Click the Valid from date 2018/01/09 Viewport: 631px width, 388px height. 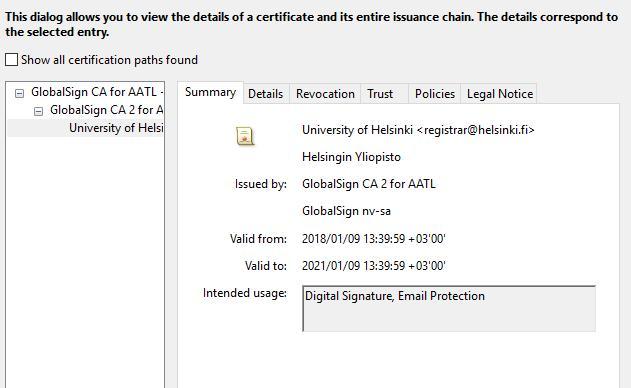(373, 239)
